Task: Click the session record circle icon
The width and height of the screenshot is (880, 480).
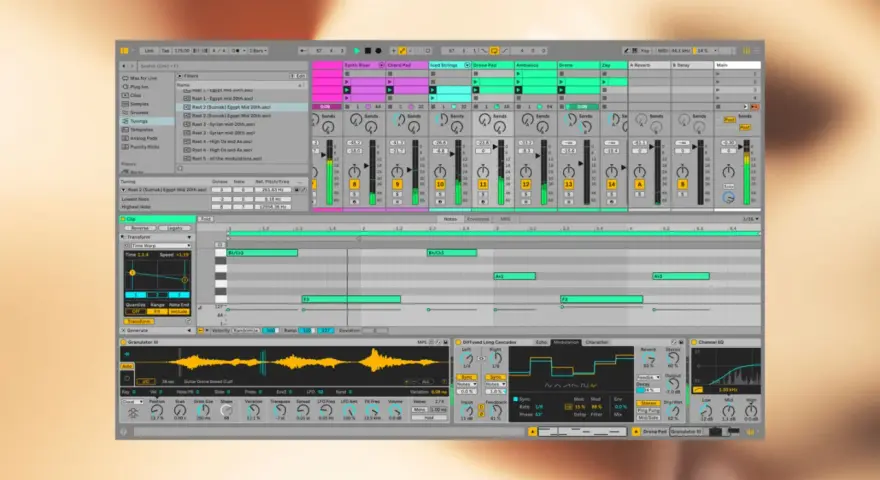Action: [428, 51]
